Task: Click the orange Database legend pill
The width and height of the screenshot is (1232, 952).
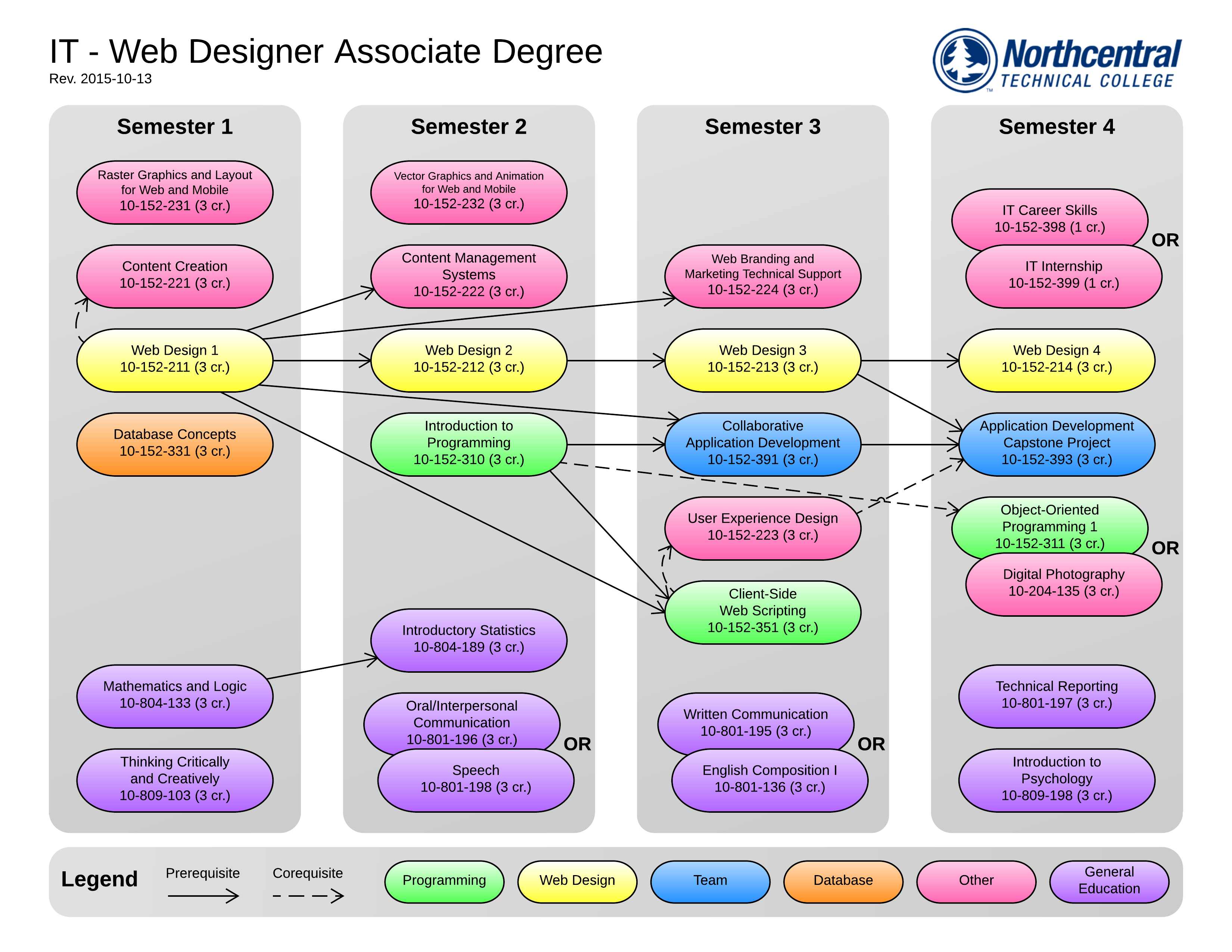Action: 843,881
